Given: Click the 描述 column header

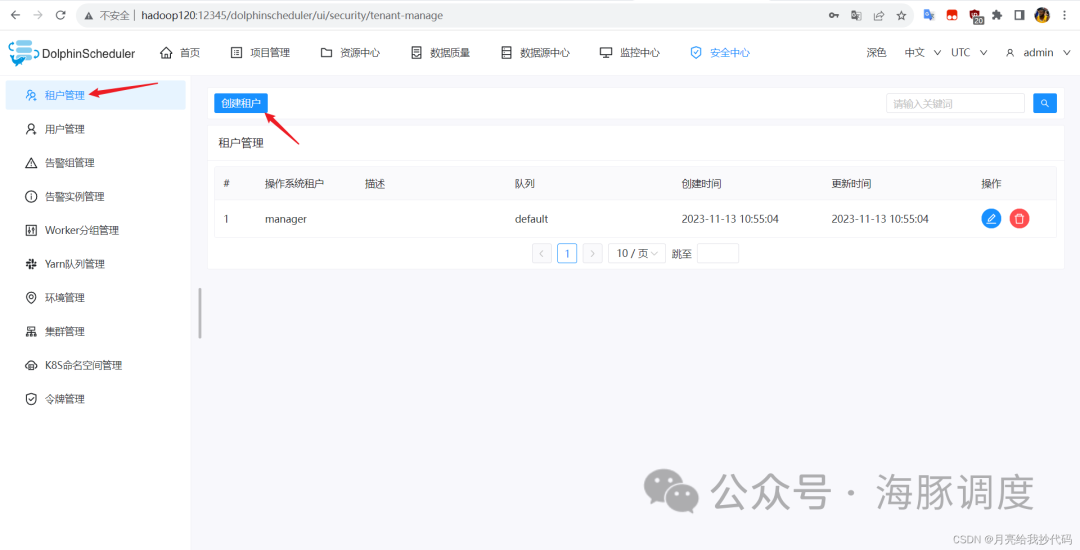Looking at the screenshot, I should [375, 184].
